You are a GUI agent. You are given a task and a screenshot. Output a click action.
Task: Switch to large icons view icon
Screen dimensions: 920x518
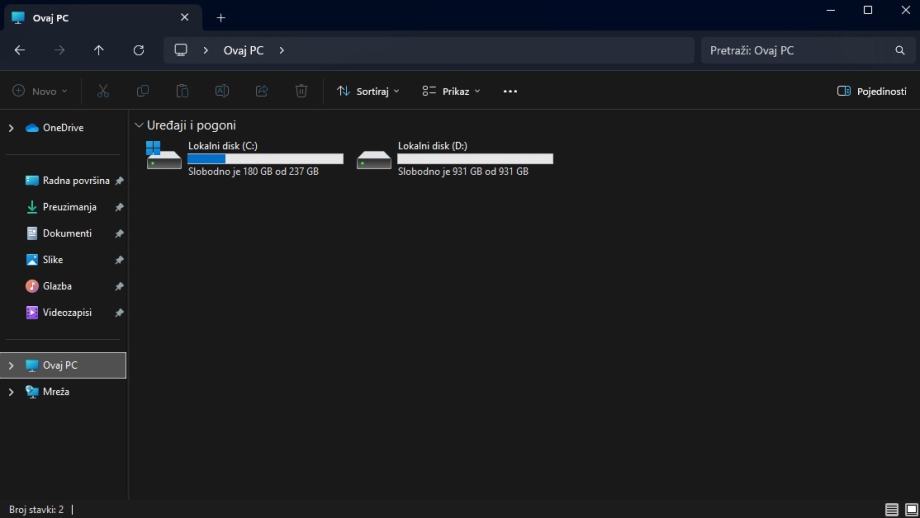[911, 509]
